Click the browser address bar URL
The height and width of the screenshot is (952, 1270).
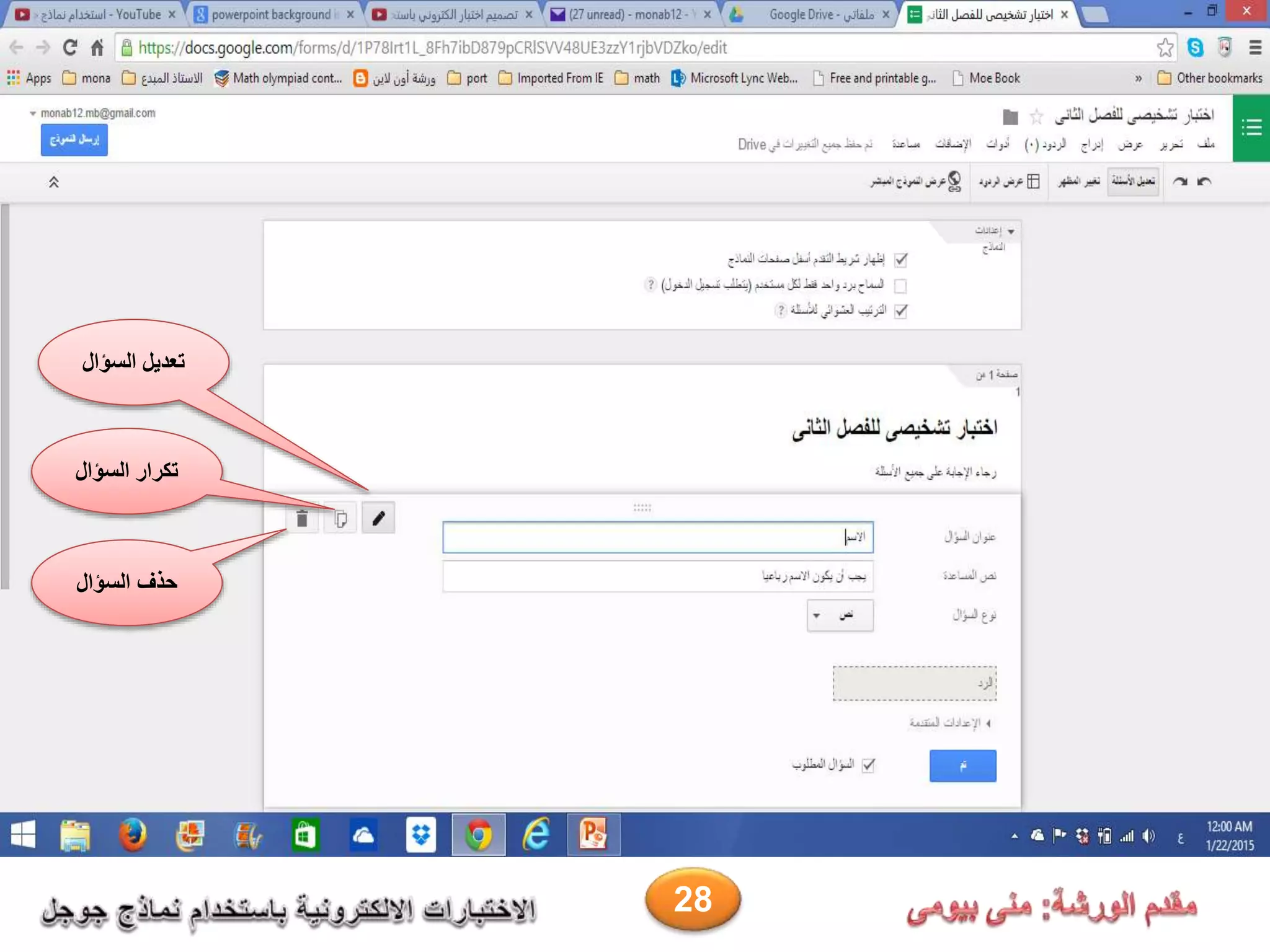432,48
